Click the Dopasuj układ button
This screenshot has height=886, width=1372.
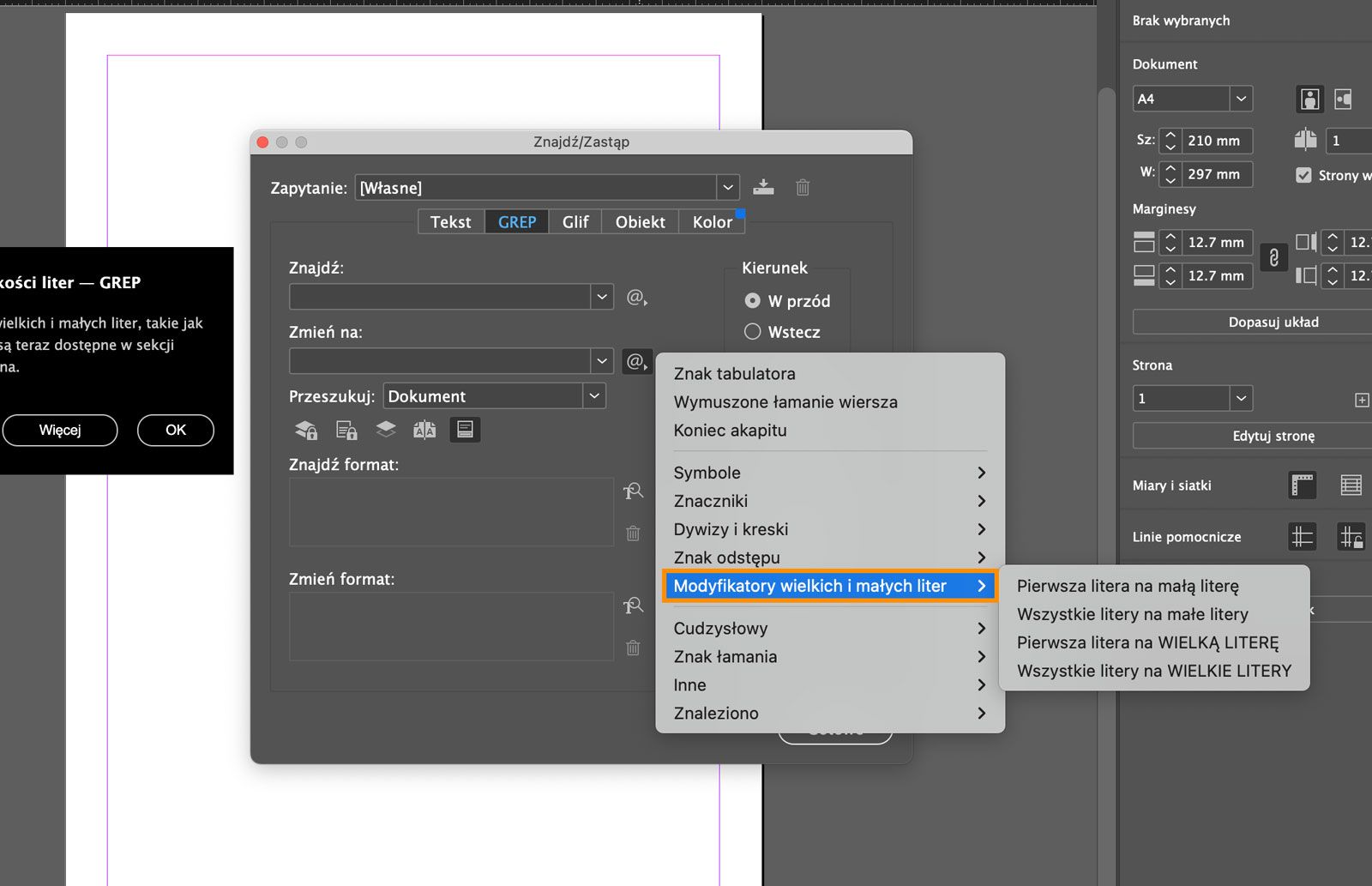coord(1273,322)
